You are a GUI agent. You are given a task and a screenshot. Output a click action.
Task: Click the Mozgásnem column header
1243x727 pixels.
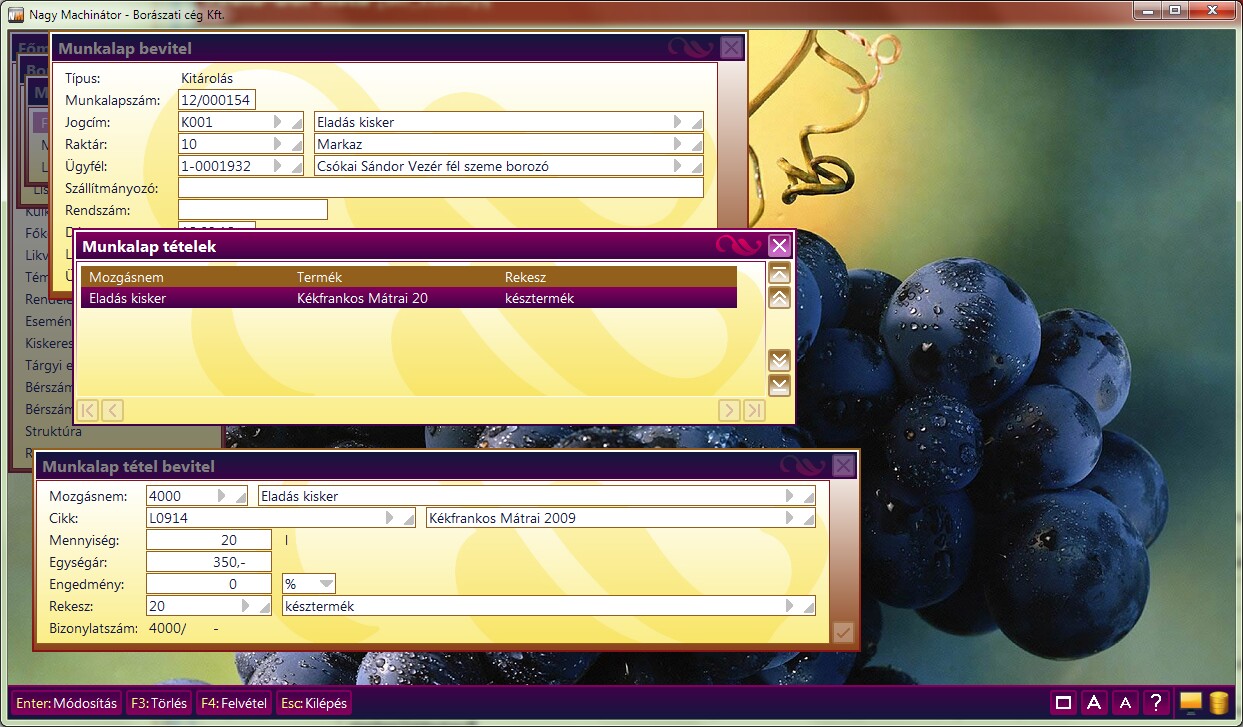(126, 277)
